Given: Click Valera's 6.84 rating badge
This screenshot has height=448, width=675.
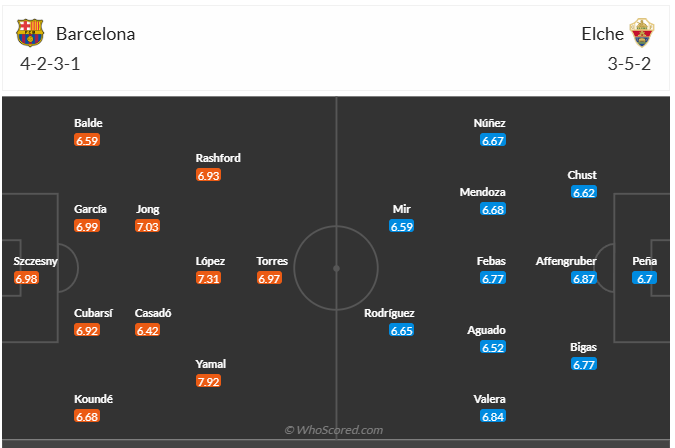Looking at the screenshot, I should pos(493,416).
